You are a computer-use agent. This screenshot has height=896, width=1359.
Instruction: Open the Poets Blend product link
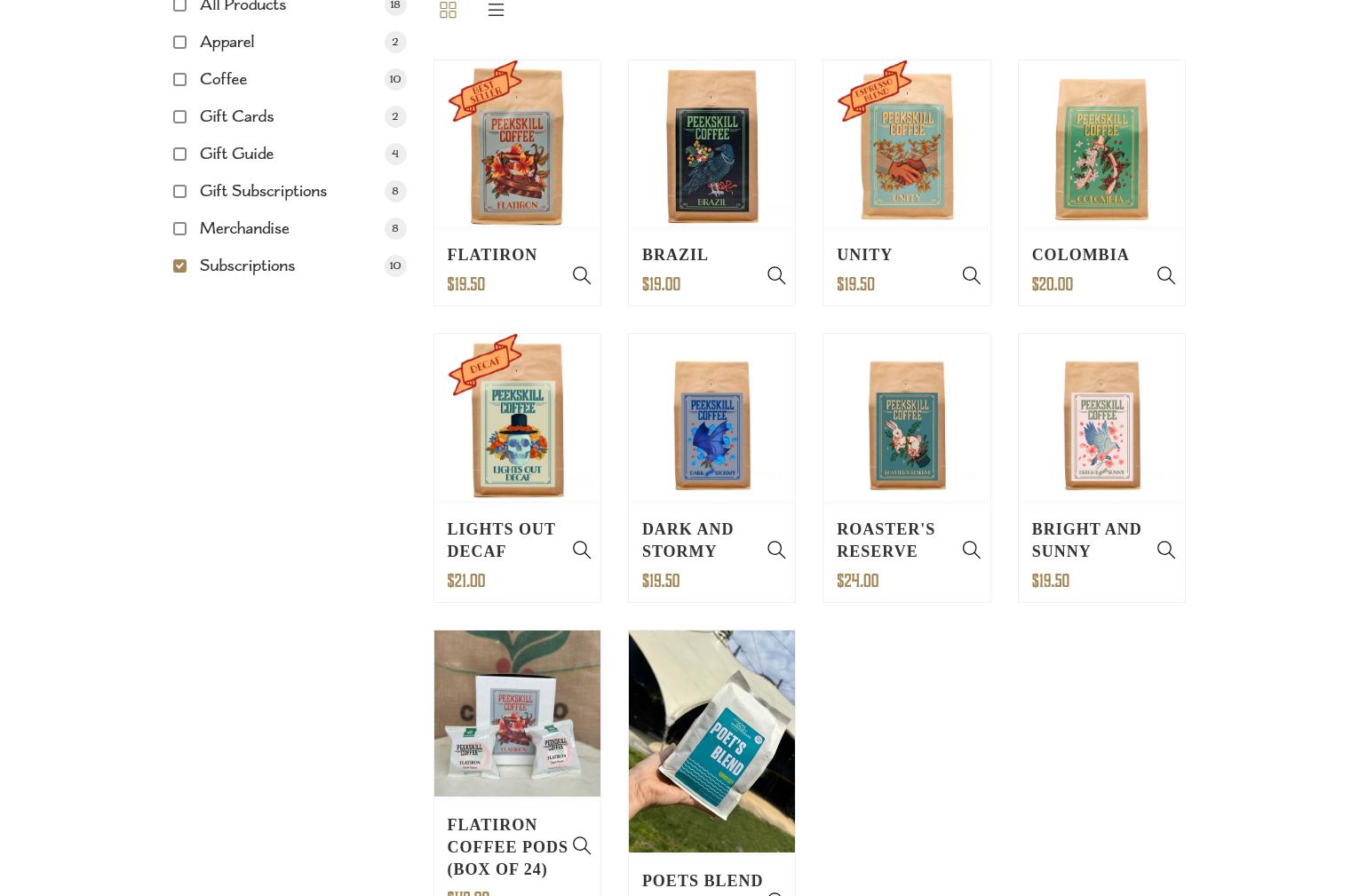pyautogui.click(x=703, y=881)
